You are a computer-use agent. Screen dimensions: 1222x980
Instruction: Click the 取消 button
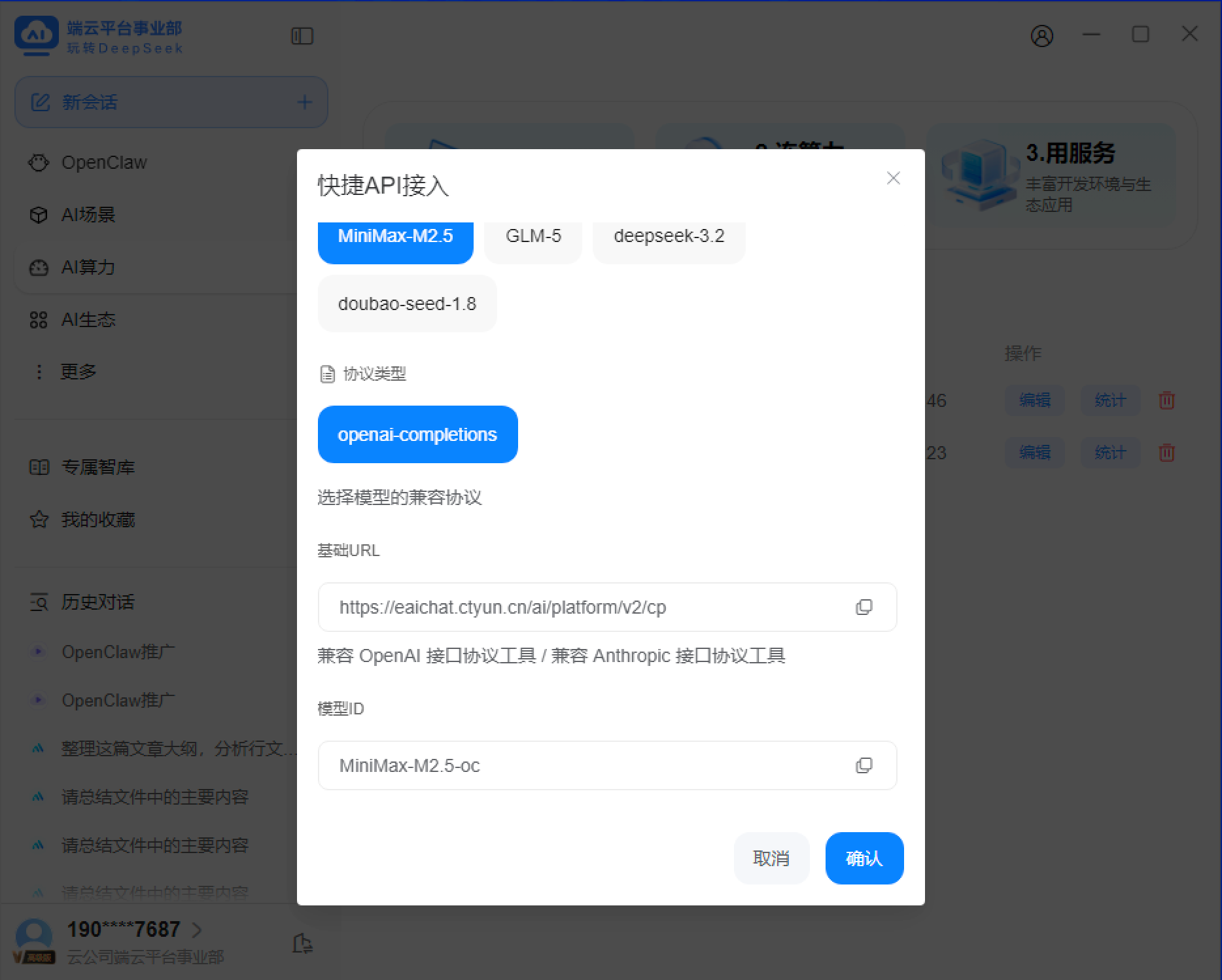771,858
